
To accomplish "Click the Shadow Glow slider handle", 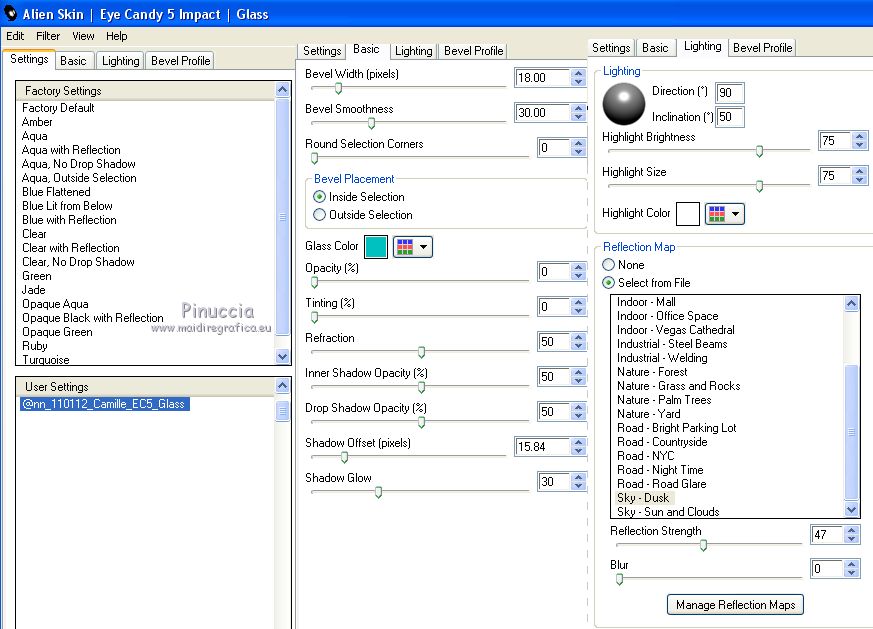I will pyautogui.click(x=379, y=492).
